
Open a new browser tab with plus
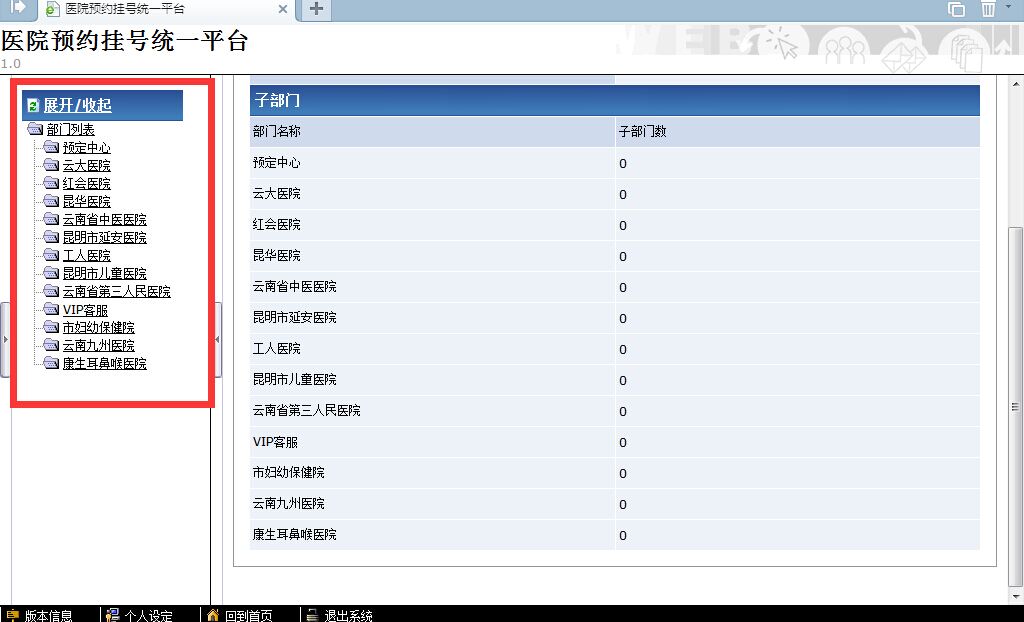pyautogui.click(x=316, y=8)
